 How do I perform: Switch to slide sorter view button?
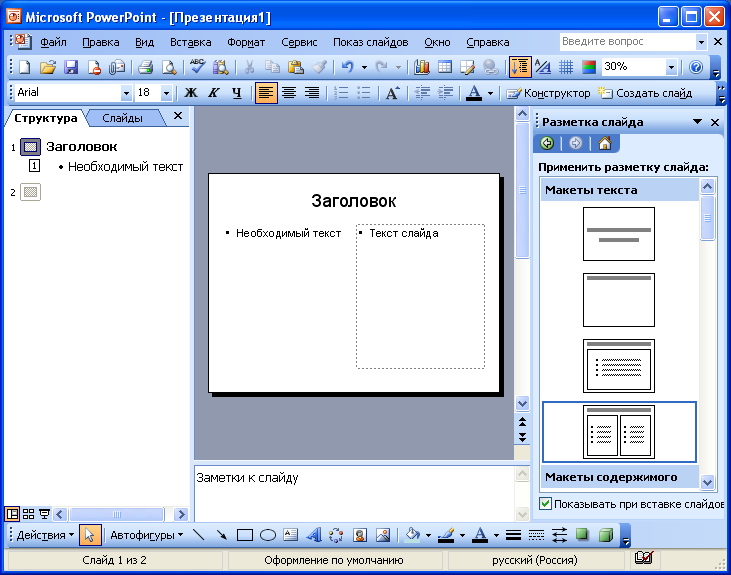[x=28, y=514]
